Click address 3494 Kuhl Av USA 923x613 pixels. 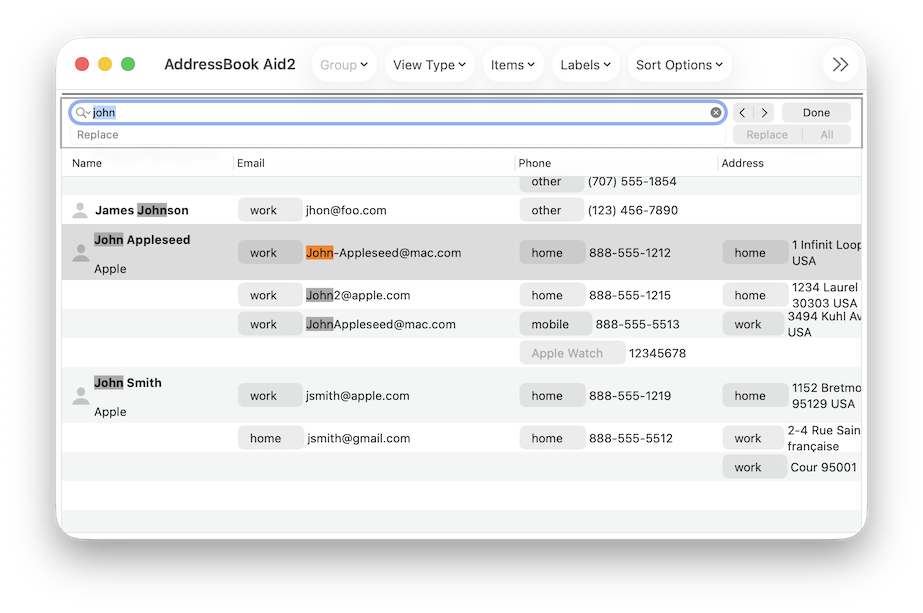824,324
